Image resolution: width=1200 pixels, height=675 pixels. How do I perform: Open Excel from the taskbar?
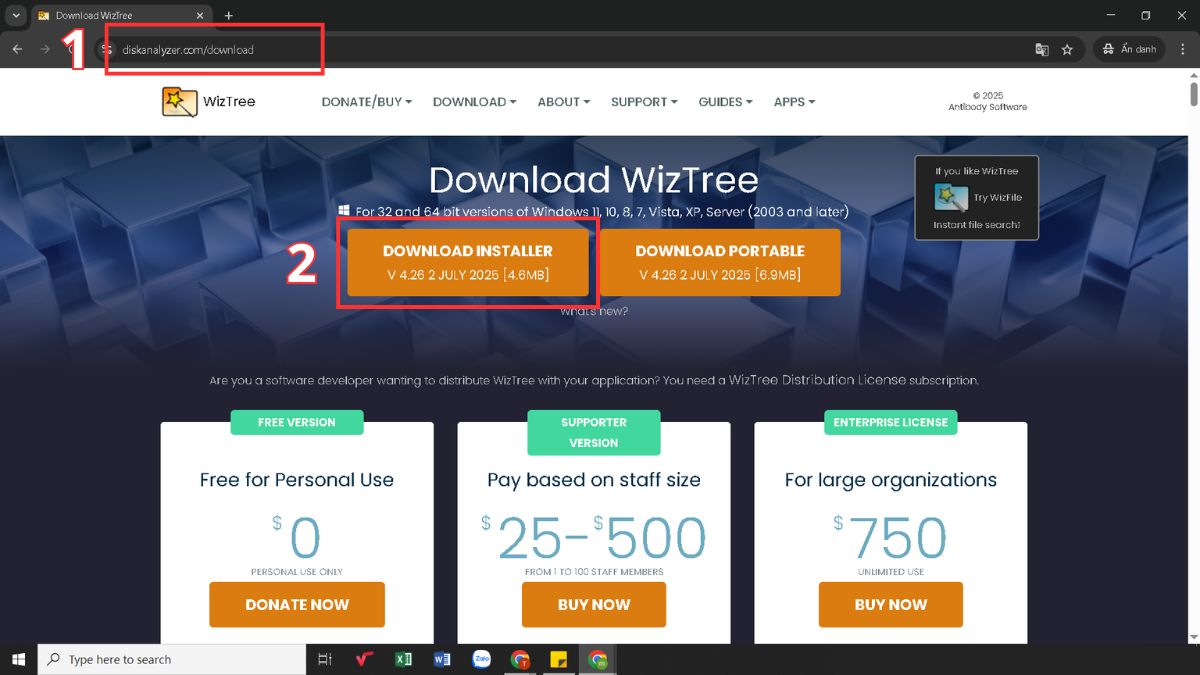click(x=404, y=659)
